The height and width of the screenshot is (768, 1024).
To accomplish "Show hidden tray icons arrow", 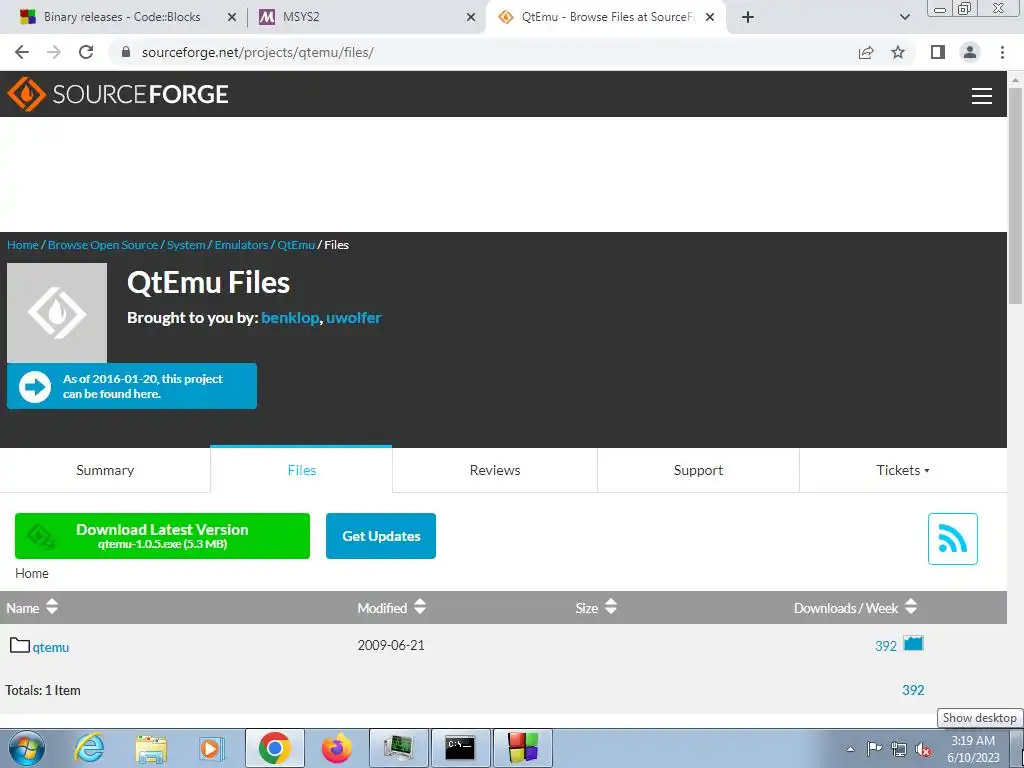I will 850,749.
